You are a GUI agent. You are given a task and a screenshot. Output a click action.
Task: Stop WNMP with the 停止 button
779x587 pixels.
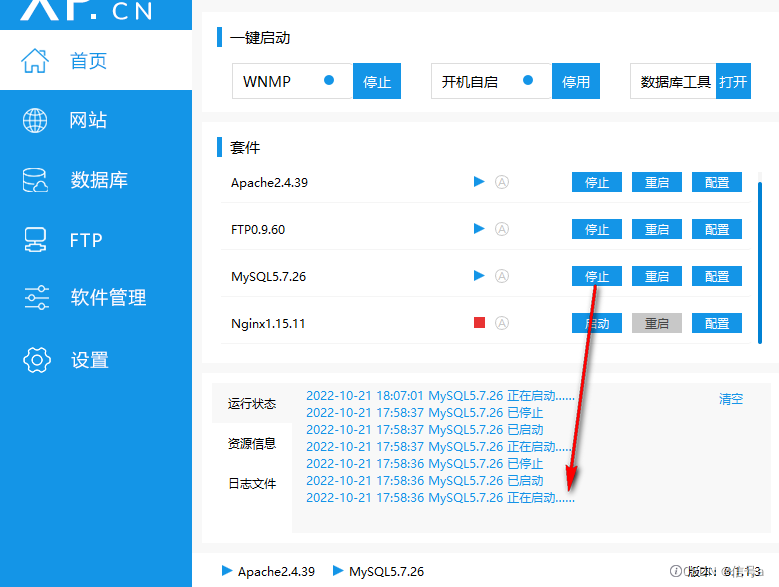tap(377, 81)
